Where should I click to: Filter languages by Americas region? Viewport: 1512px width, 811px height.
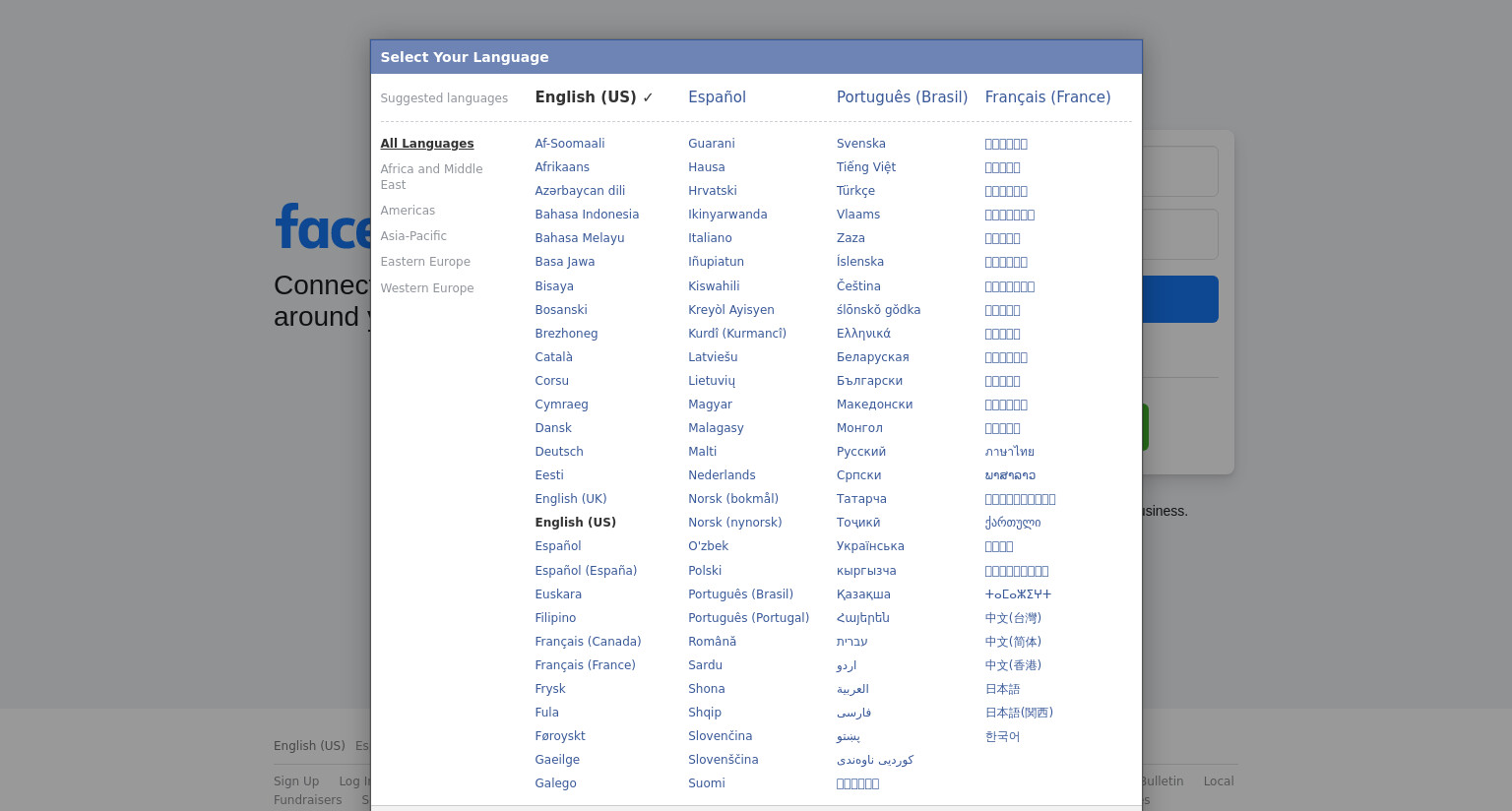click(x=408, y=211)
